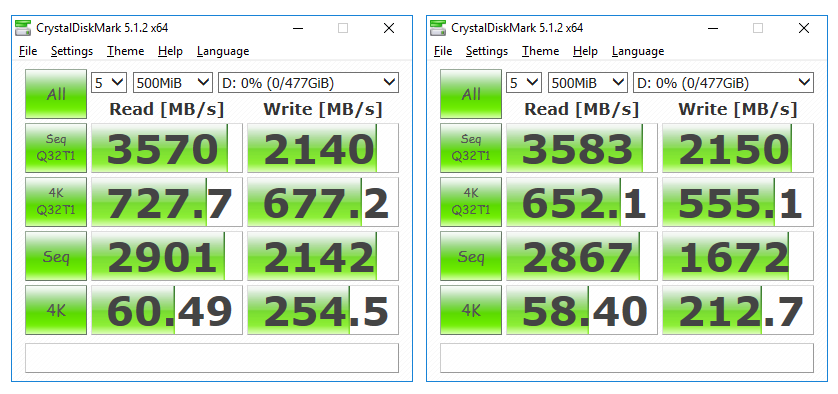Open Settings menu in right window

point(486,51)
